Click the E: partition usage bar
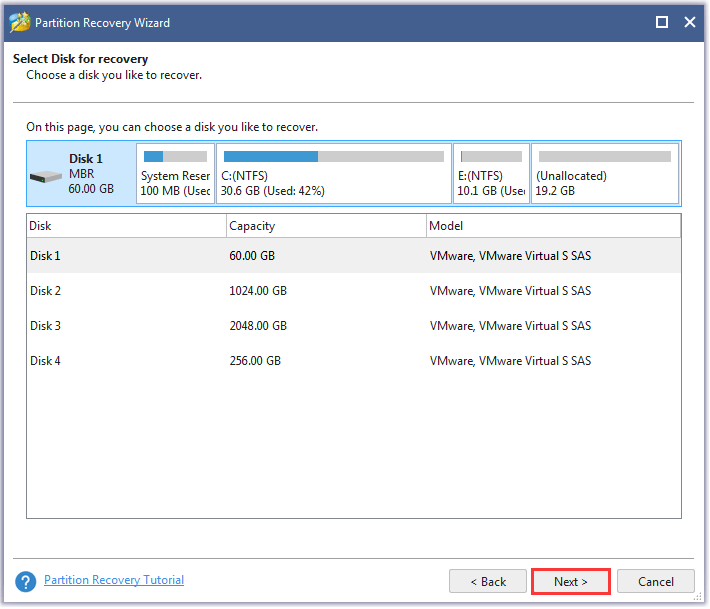Image resolution: width=710 pixels, height=609 pixels. point(491,156)
